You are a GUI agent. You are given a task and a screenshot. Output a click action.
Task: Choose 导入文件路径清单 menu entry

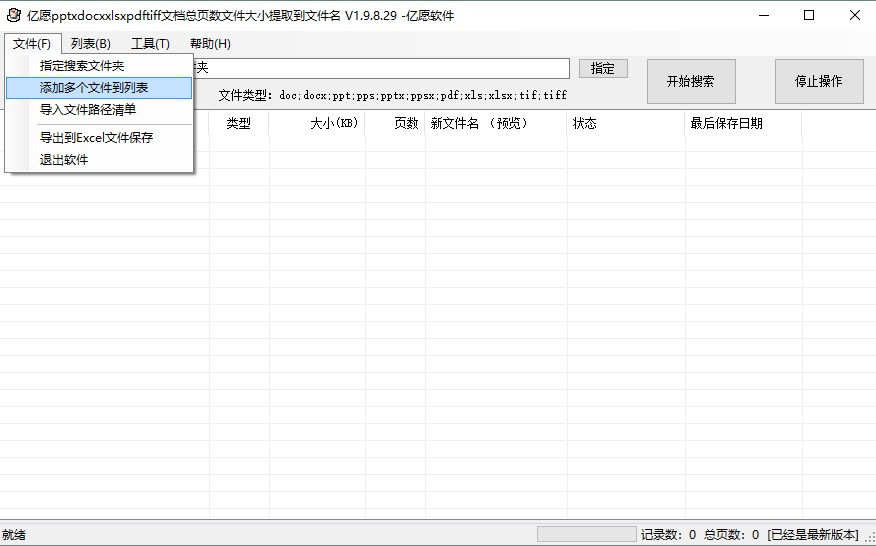point(99,110)
